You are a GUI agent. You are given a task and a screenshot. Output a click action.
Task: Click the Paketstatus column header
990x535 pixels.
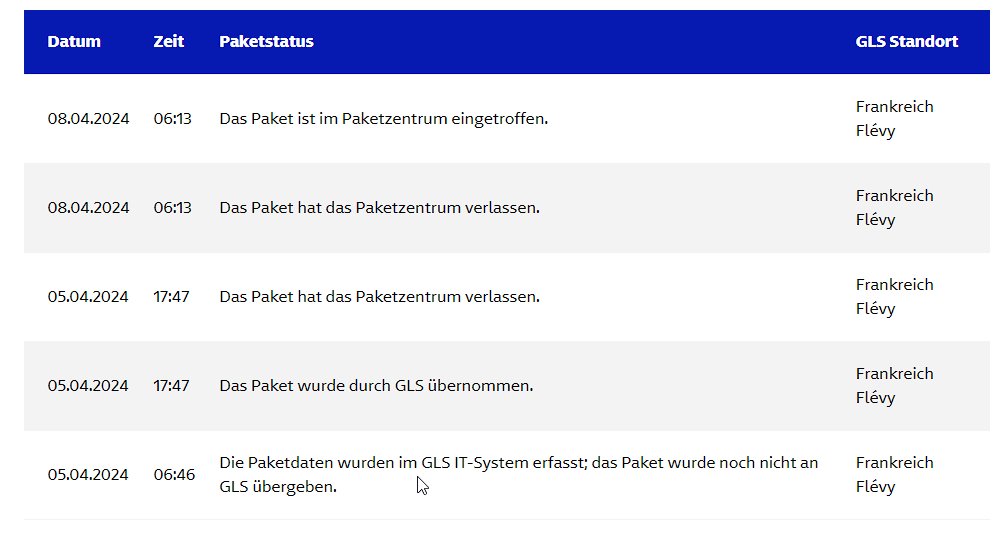(x=266, y=42)
